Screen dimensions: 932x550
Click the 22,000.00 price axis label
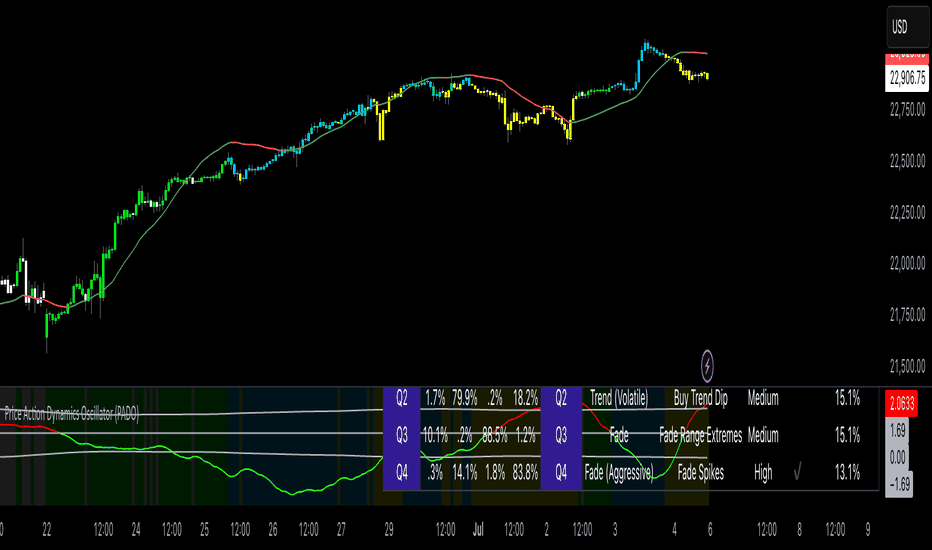click(907, 263)
